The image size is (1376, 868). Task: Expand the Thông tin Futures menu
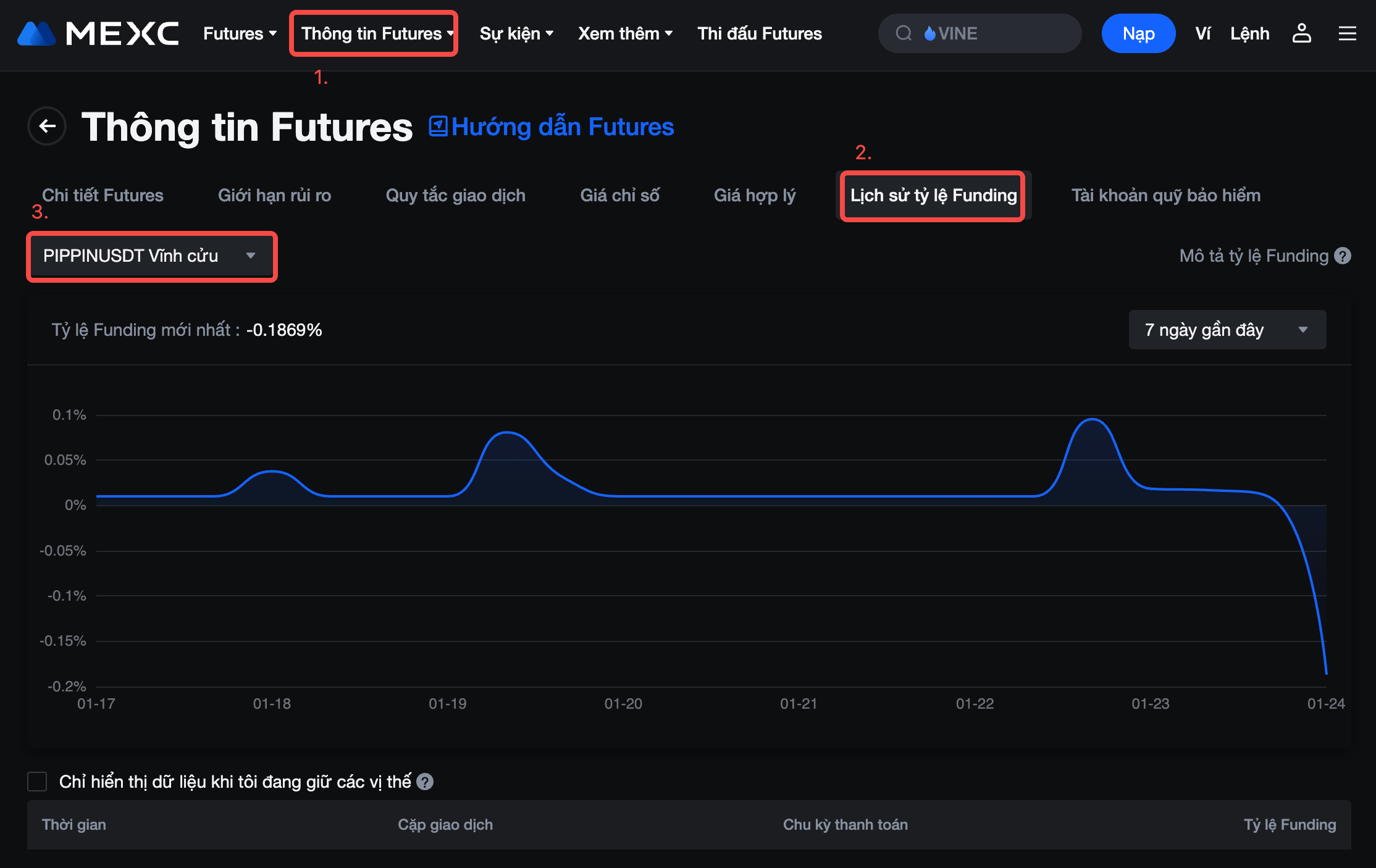coord(374,33)
